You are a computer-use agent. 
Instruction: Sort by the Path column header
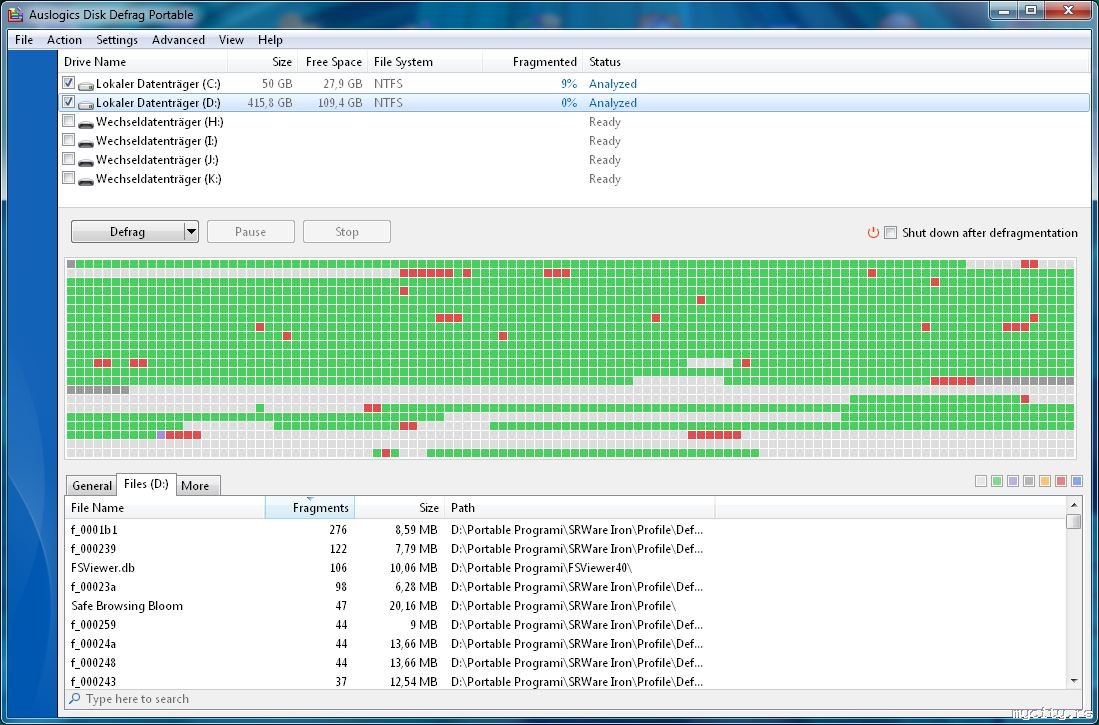point(580,508)
